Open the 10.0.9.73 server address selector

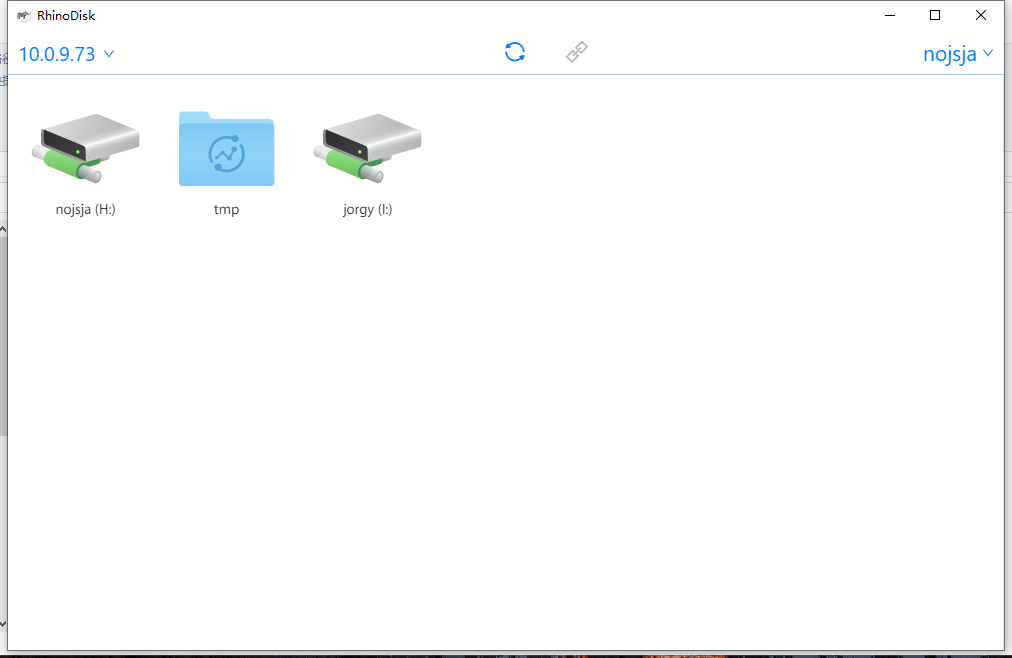pos(57,54)
